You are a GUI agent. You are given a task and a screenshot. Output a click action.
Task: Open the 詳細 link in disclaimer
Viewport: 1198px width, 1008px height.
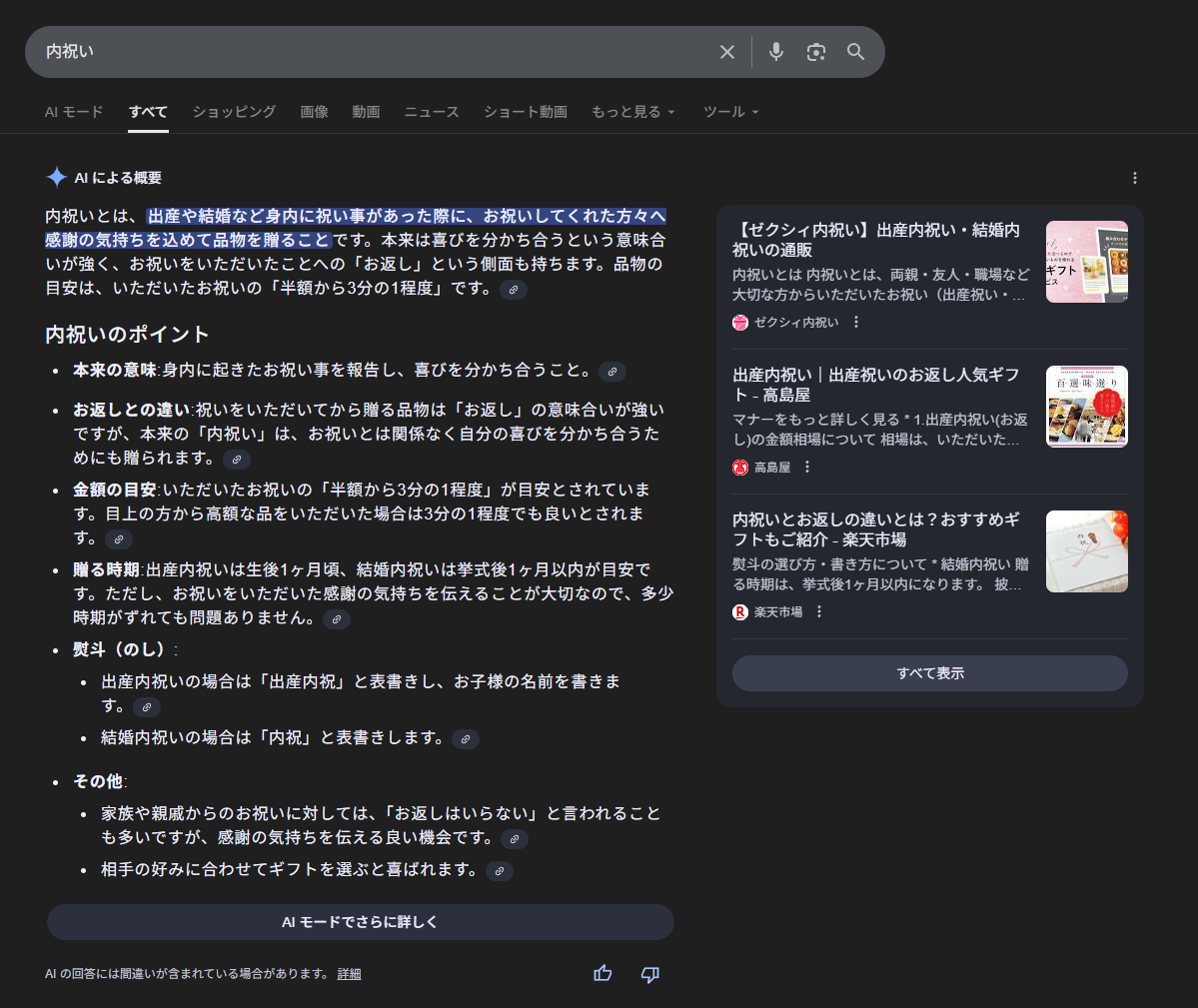[x=349, y=974]
